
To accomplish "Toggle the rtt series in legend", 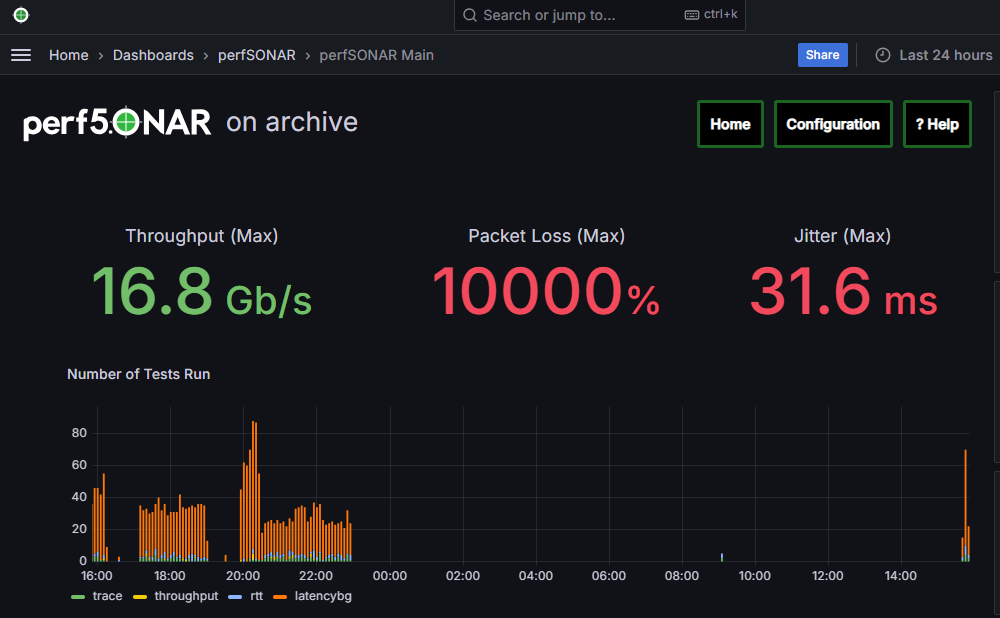I will (256, 596).
